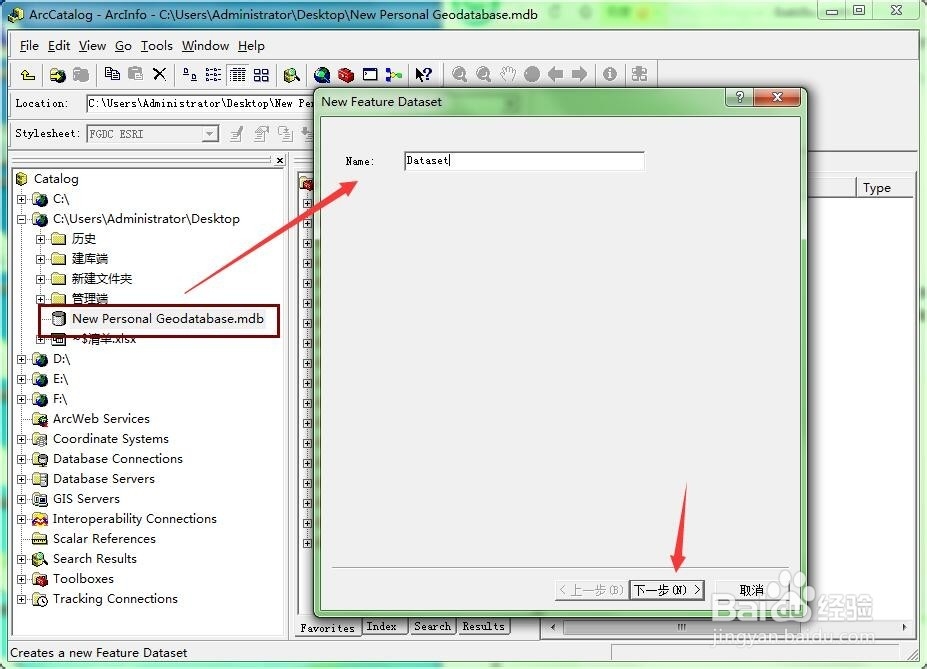Viewport: 927px width, 669px height.
Task: Open the Window menu
Action: tap(205, 46)
